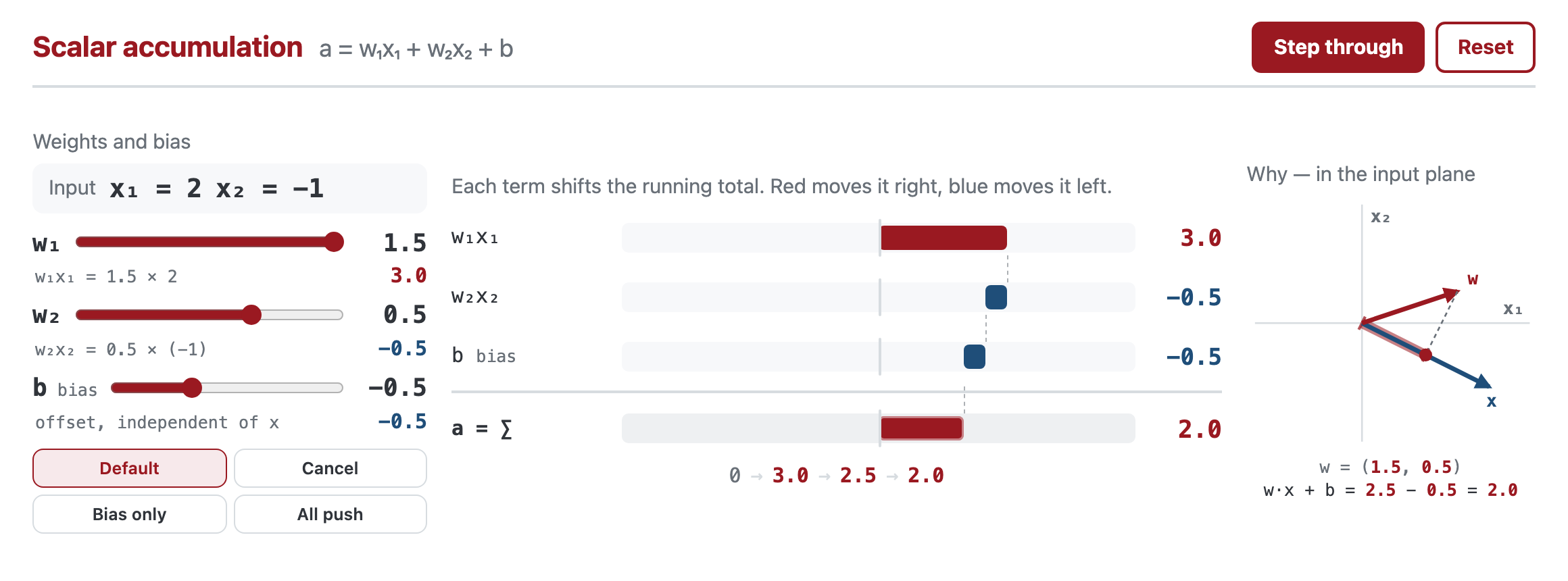Click the red w₁x₁ contribution bar
The image size is (1568, 581).
(944, 238)
